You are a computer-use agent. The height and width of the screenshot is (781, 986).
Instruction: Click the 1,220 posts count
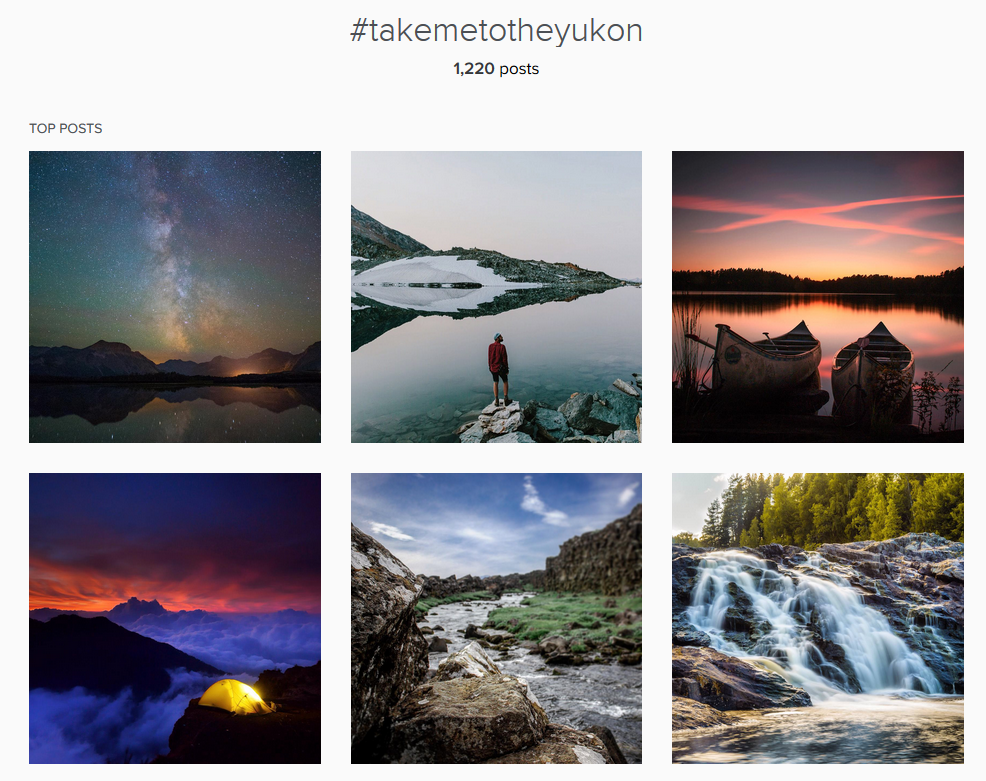click(x=496, y=69)
